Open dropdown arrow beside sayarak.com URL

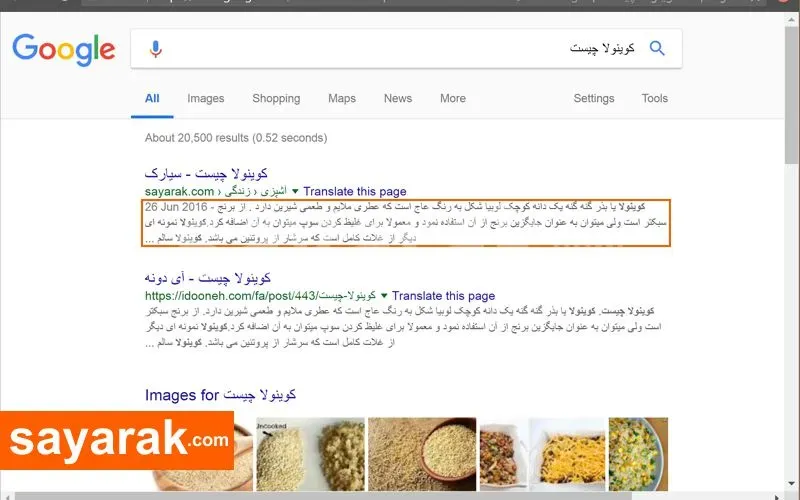[x=295, y=191]
